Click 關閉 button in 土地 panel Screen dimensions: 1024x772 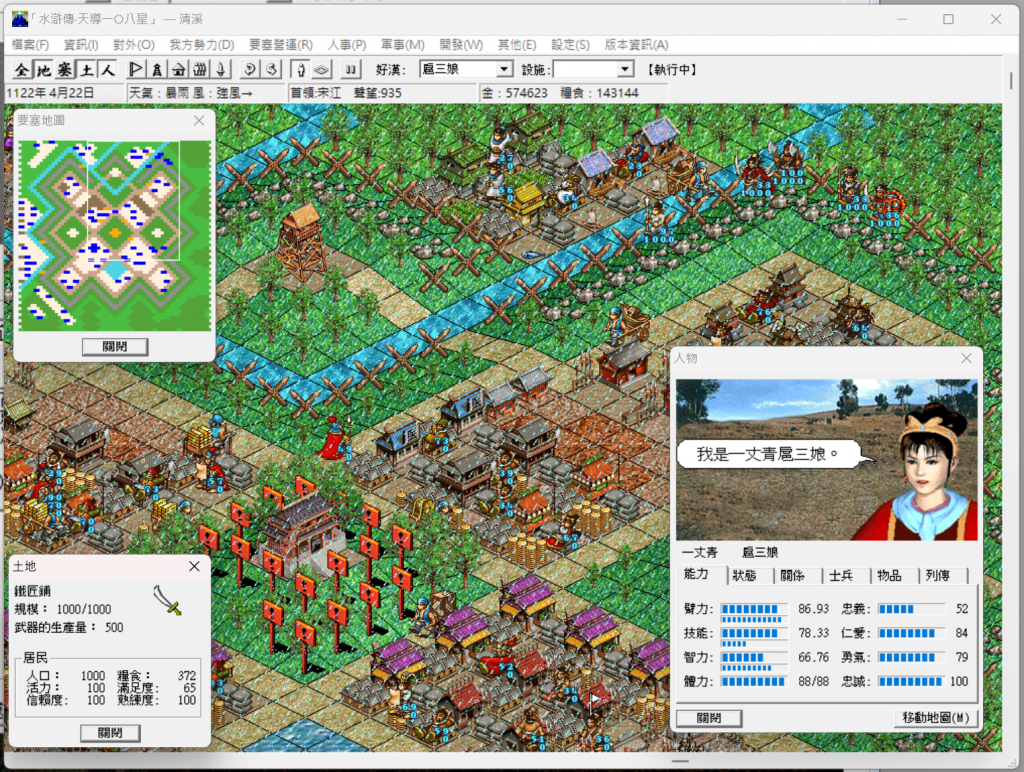(x=110, y=733)
